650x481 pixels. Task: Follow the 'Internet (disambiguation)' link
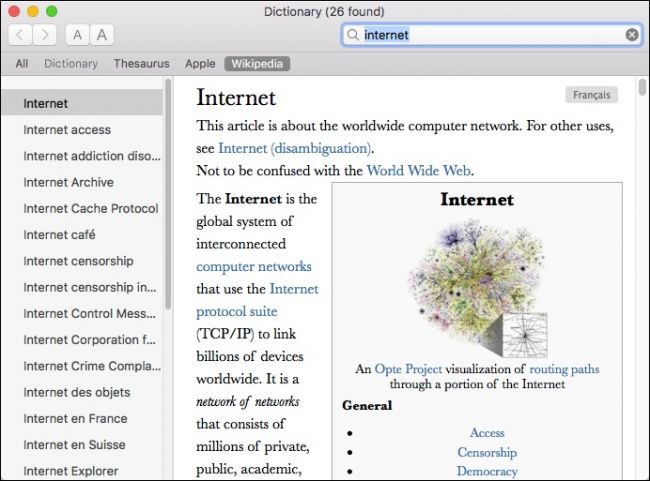click(x=294, y=148)
